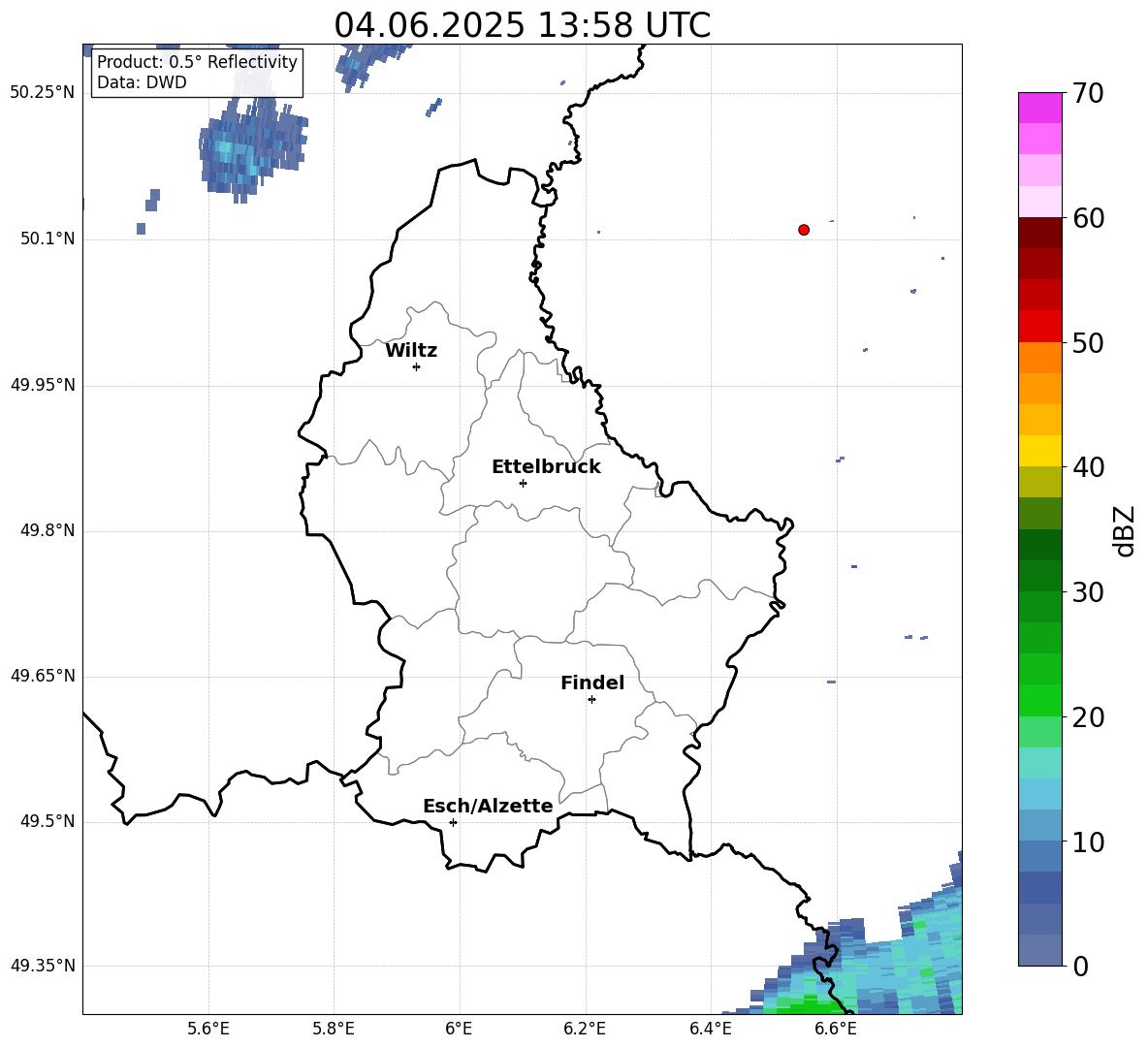This screenshot has width=1148, height=1048.
Task: Click the 20 value on colorbar
Action: [1088, 718]
